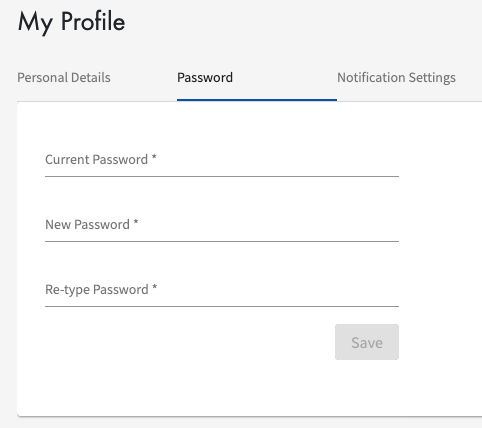Click the disabled Save button

click(x=367, y=342)
